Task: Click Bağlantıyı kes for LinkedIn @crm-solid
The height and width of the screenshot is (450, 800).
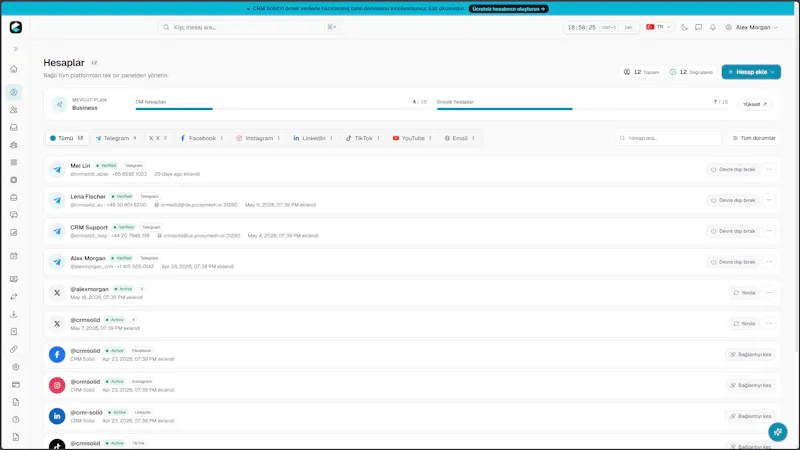Action: [751, 416]
